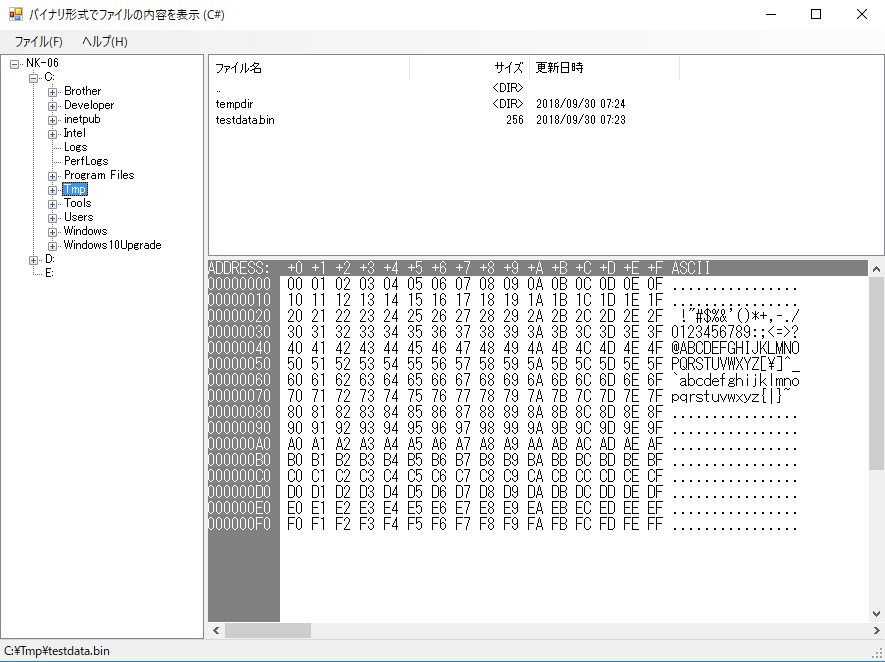This screenshot has height=662, width=885.
Task: Click the 2018/09/30 07:24 date cell
Action: [x=581, y=104]
